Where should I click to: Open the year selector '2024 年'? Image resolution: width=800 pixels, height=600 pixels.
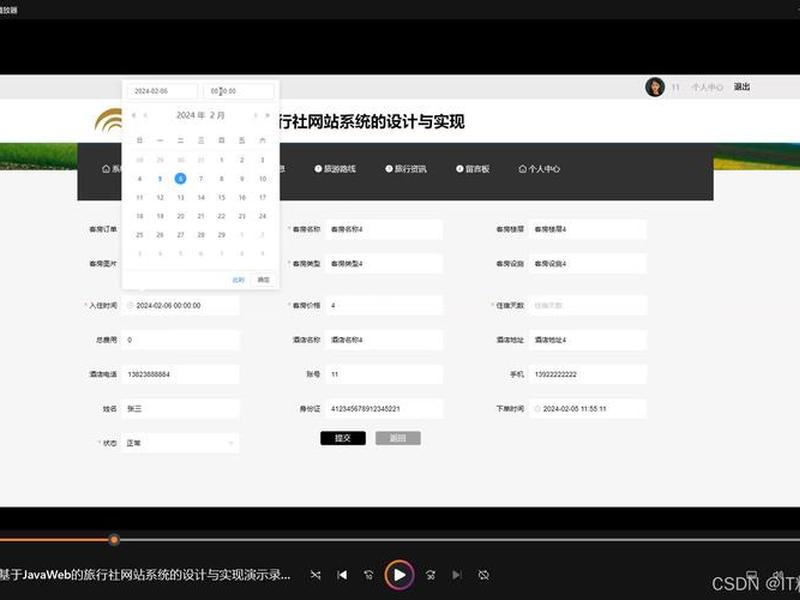click(191, 115)
